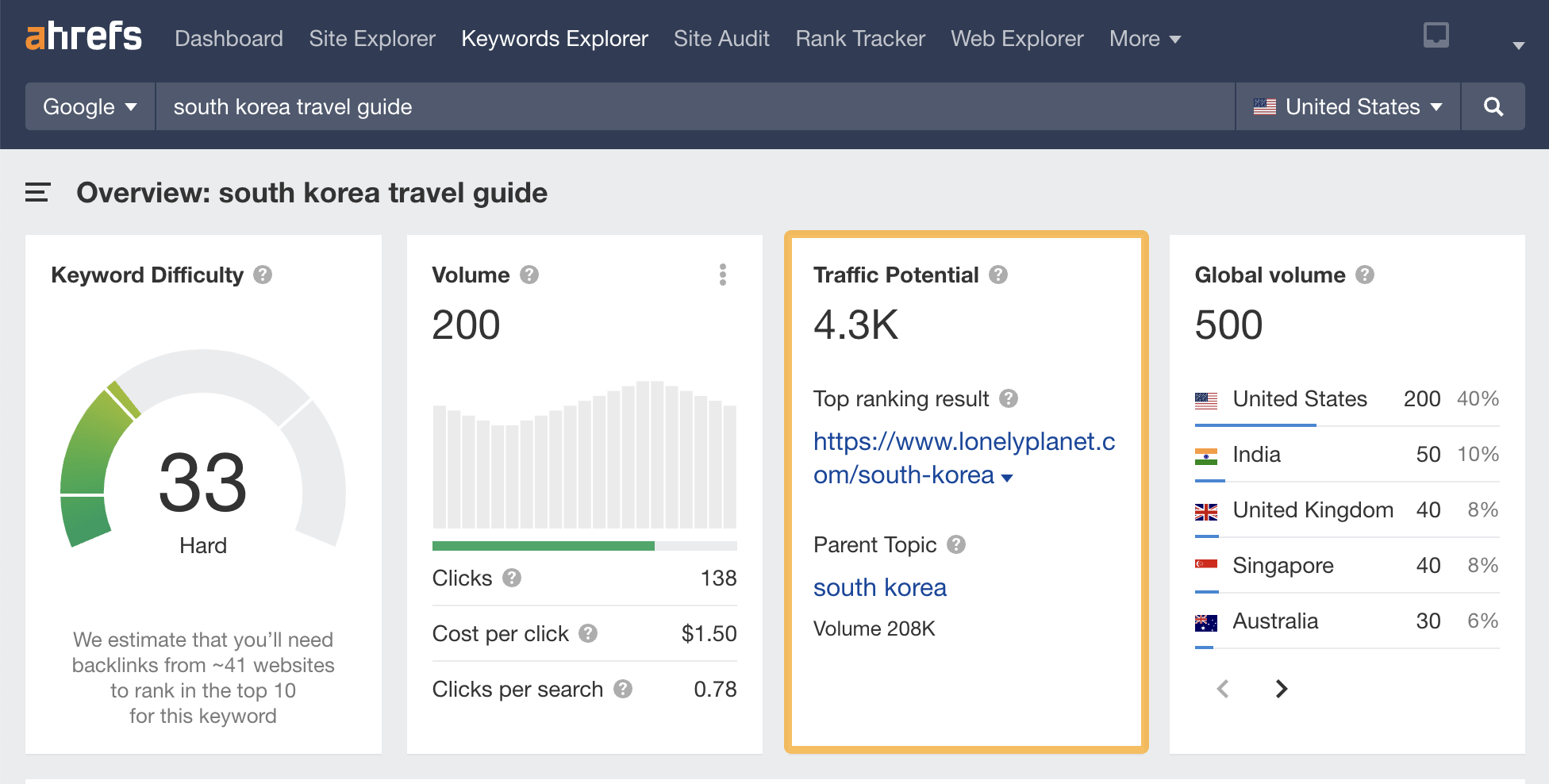This screenshot has width=1549, height=784.
Task: Expand the More navigation menu
Action: 1144,38
